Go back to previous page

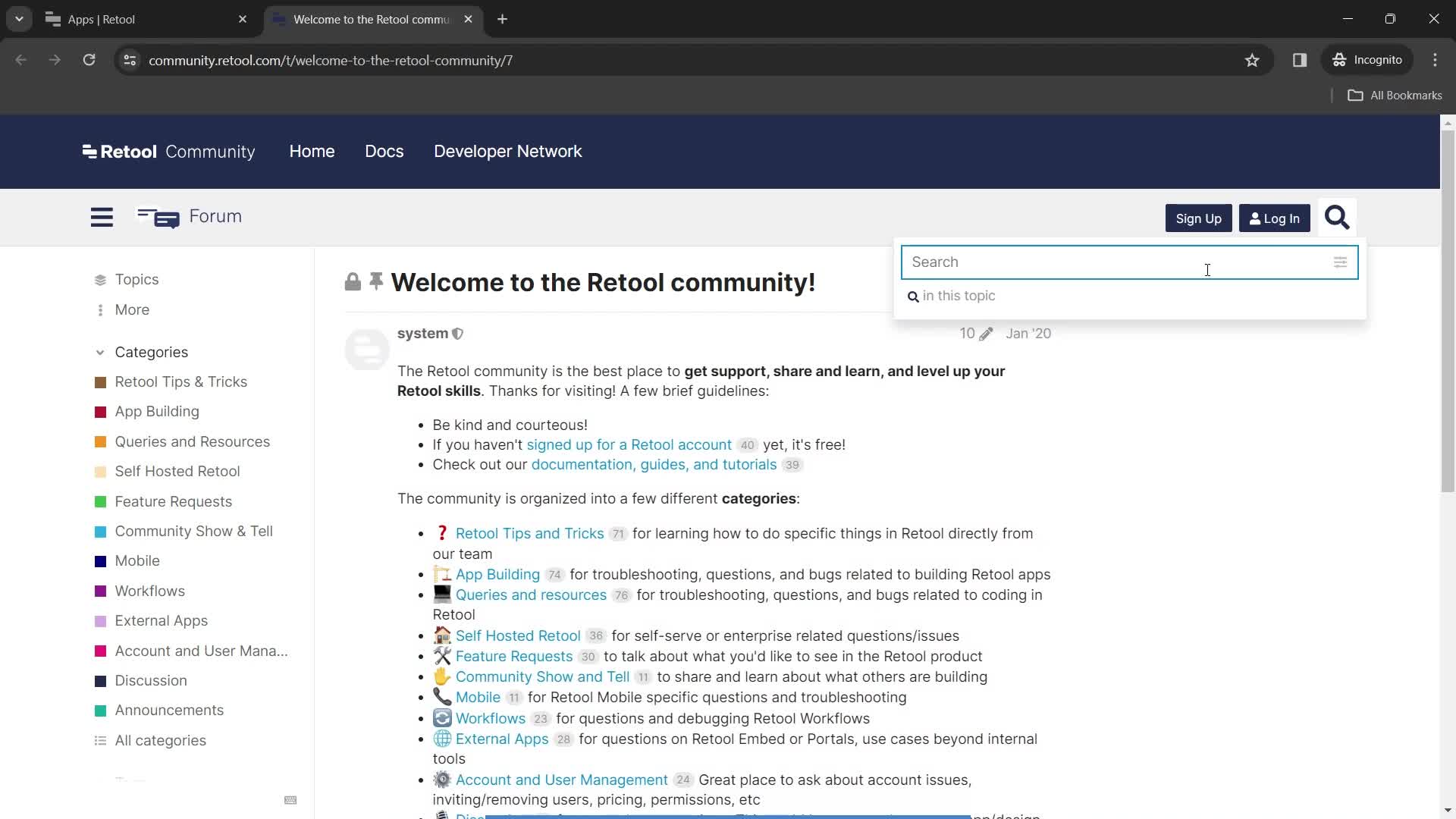click(20, 60)
